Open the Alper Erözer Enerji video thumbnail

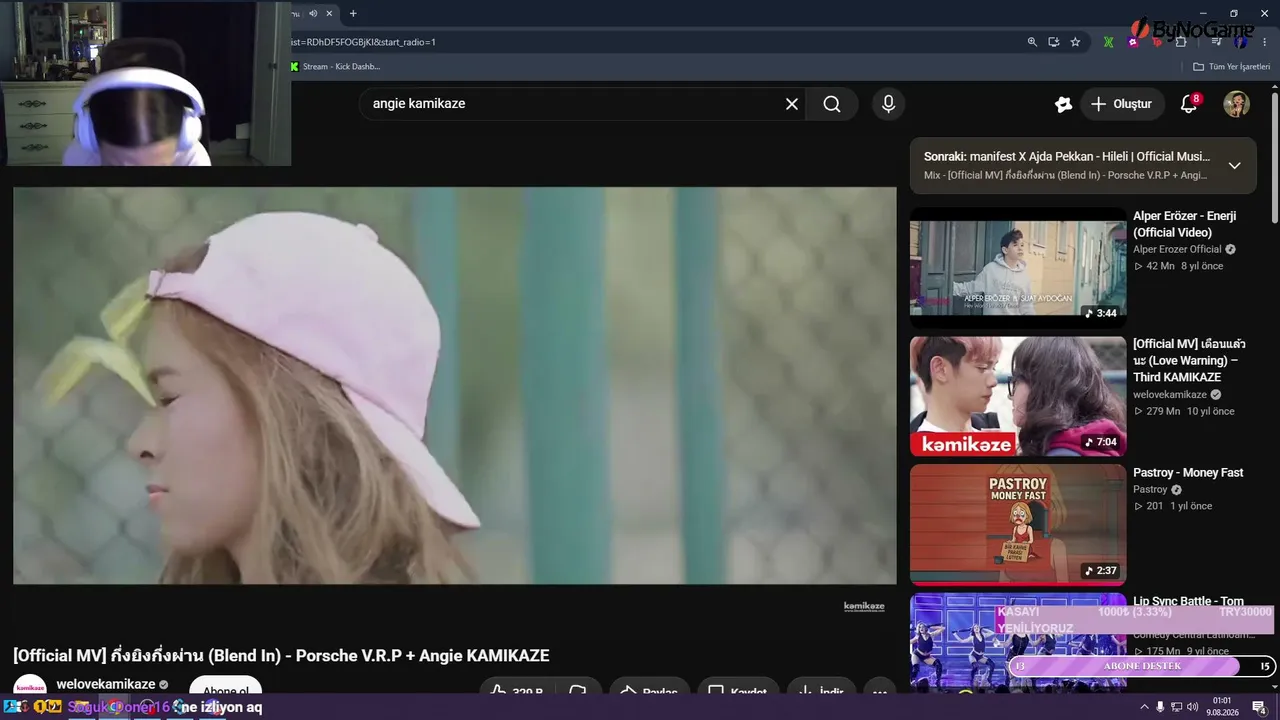1018,267
